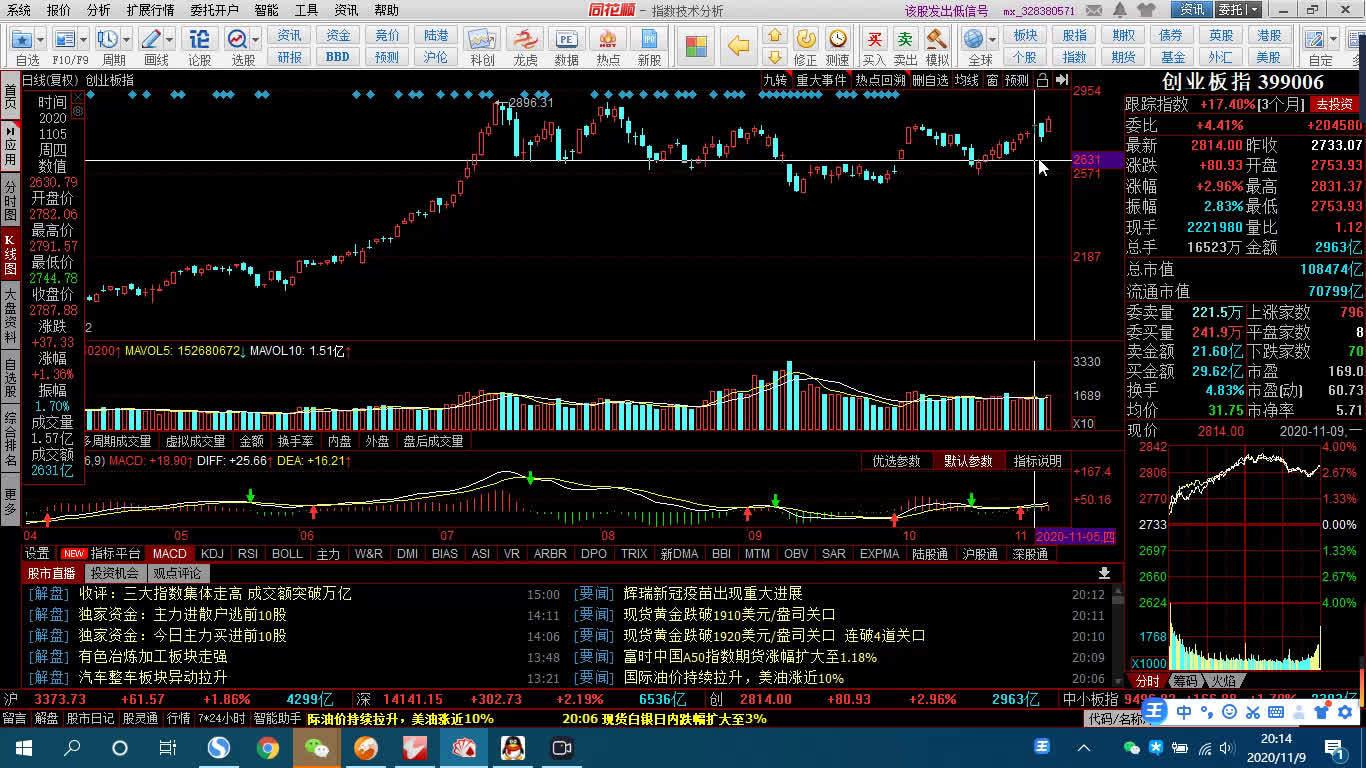The height and width of the screenshot is (768, 1366).
Task: Click the chart lock icon
Action: point(1042,80)
